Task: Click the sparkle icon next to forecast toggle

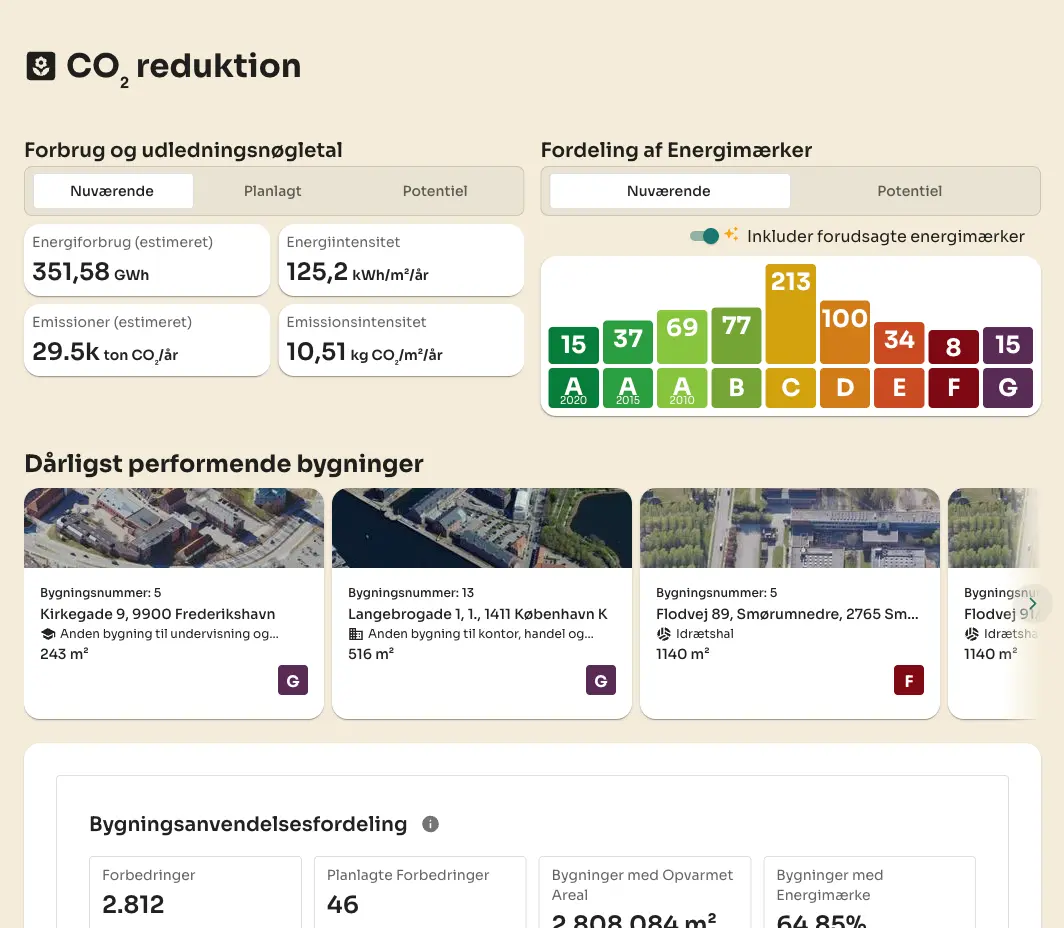Action: [x=731, y=234]
